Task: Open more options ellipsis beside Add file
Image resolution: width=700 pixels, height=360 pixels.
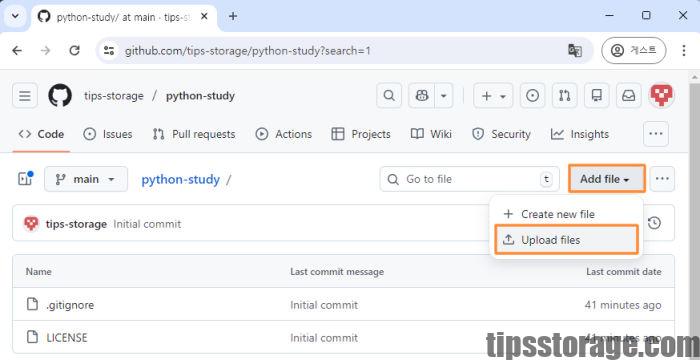Action: click(x=662, y=179)
